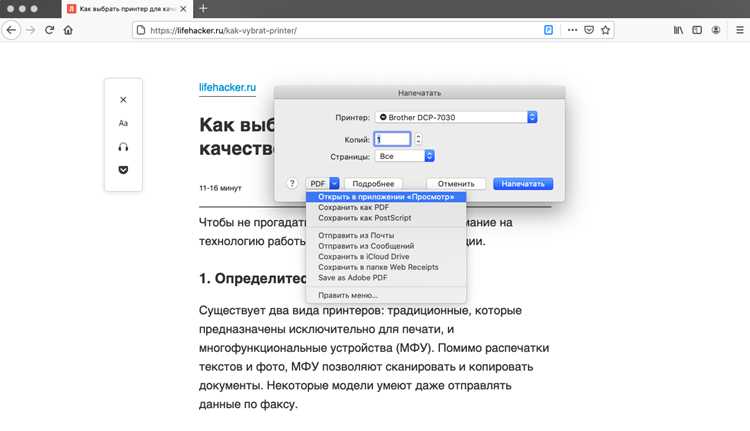Click the blue Напечатать print button
Viewport: 750px width, 431px height.
pyautogui.click(x=523, y=184)
